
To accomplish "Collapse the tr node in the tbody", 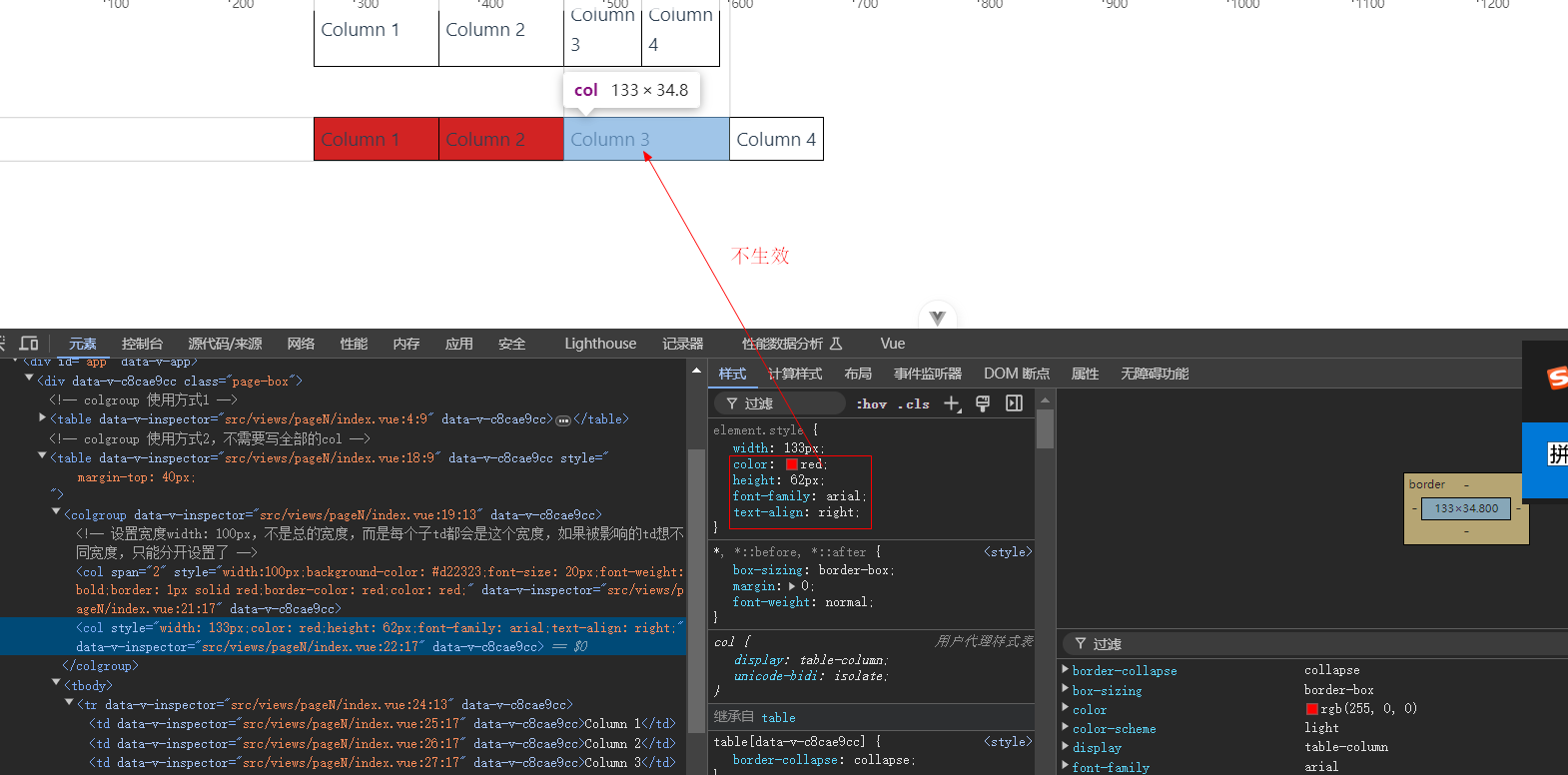I will pyautogui.click(x=69, y=703).
